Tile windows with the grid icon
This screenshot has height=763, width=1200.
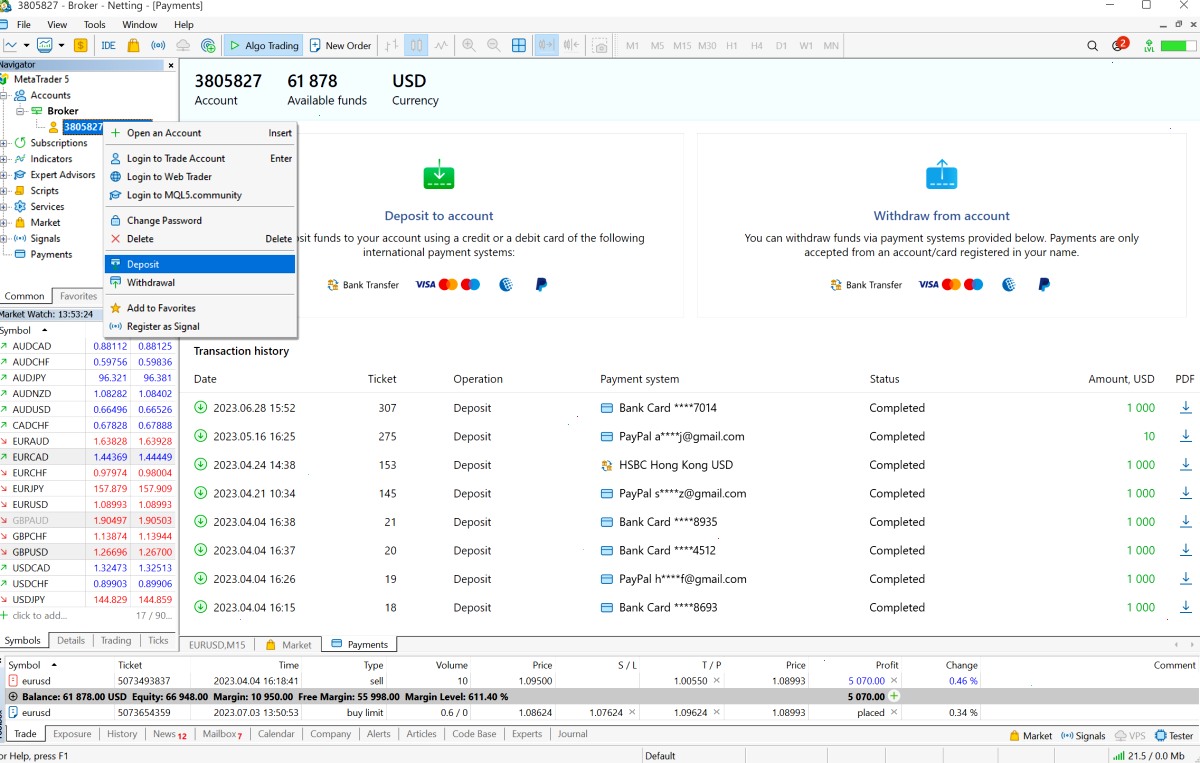point(519,45)
